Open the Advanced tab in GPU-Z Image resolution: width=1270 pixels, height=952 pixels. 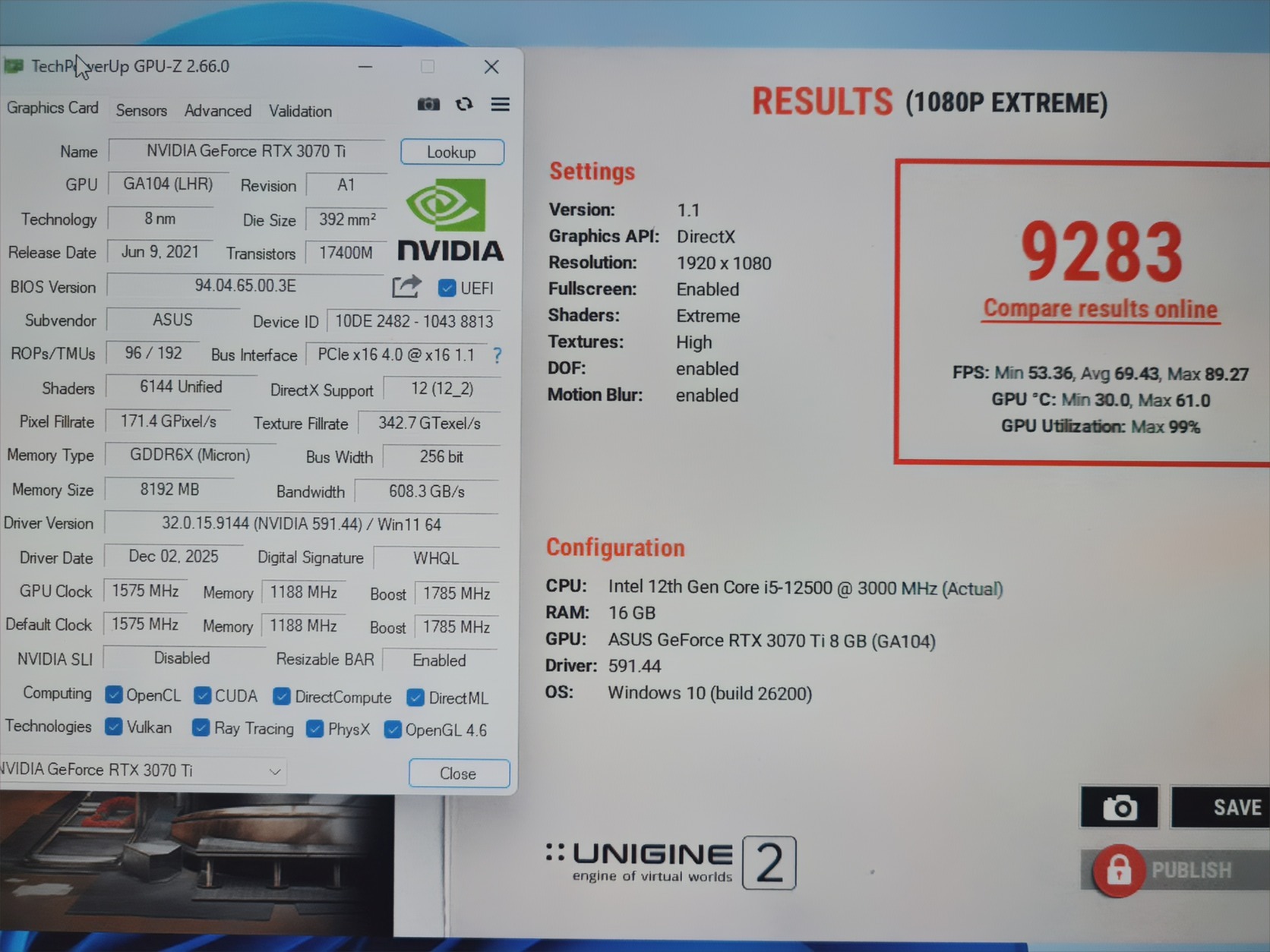(217, 111)
